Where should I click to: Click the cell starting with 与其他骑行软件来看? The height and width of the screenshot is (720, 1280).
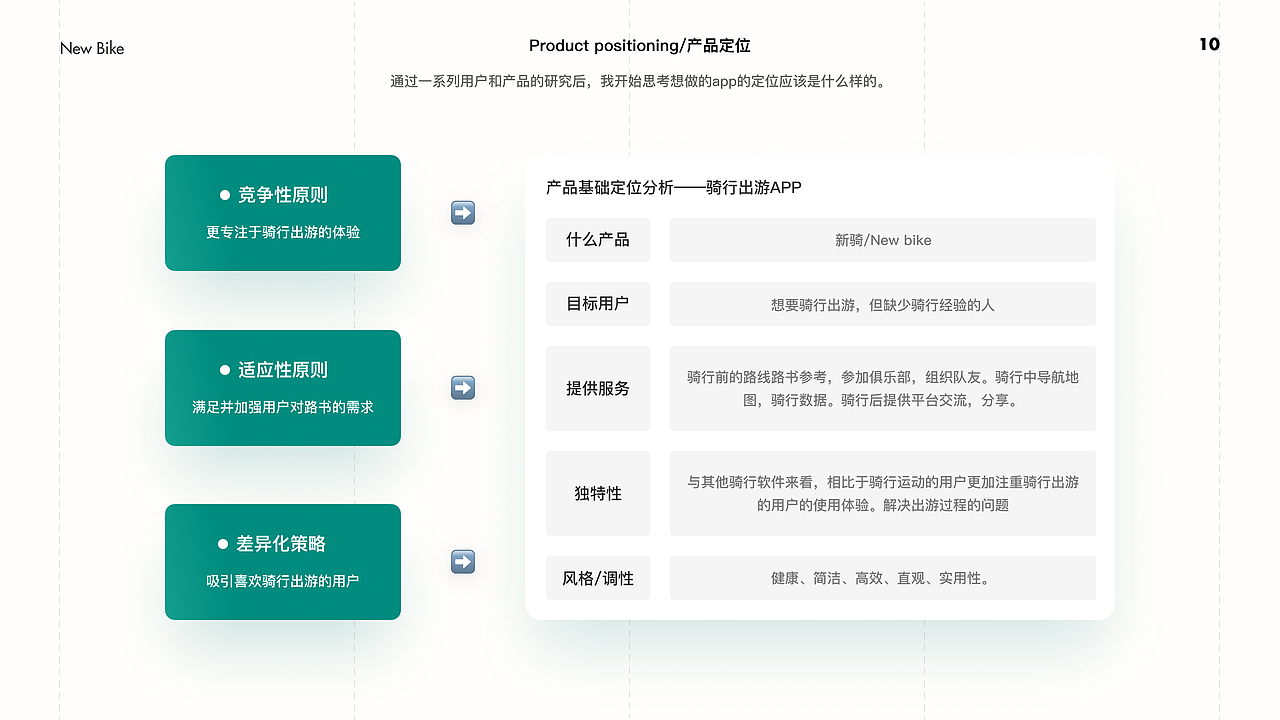coord(883,493)
